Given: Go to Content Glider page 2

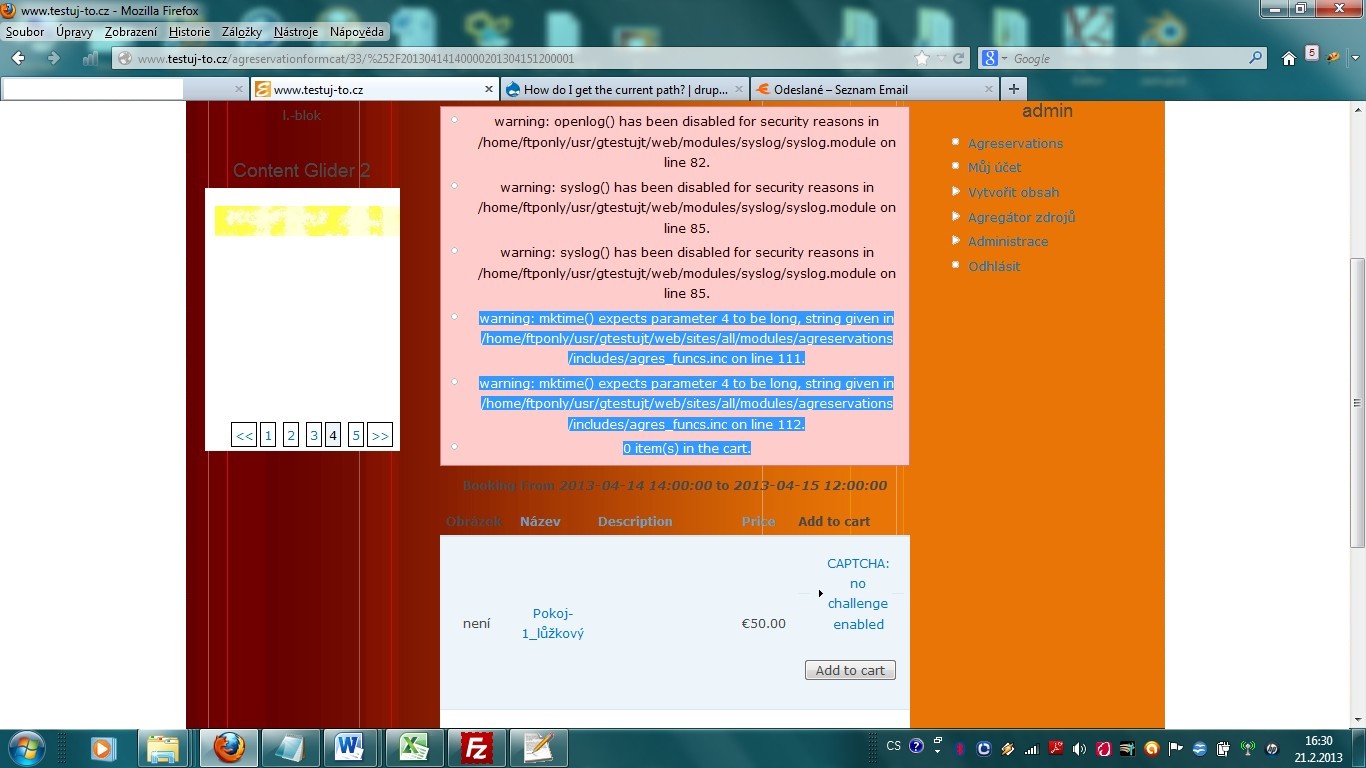Looking at the screenshot, I should 291,435.
